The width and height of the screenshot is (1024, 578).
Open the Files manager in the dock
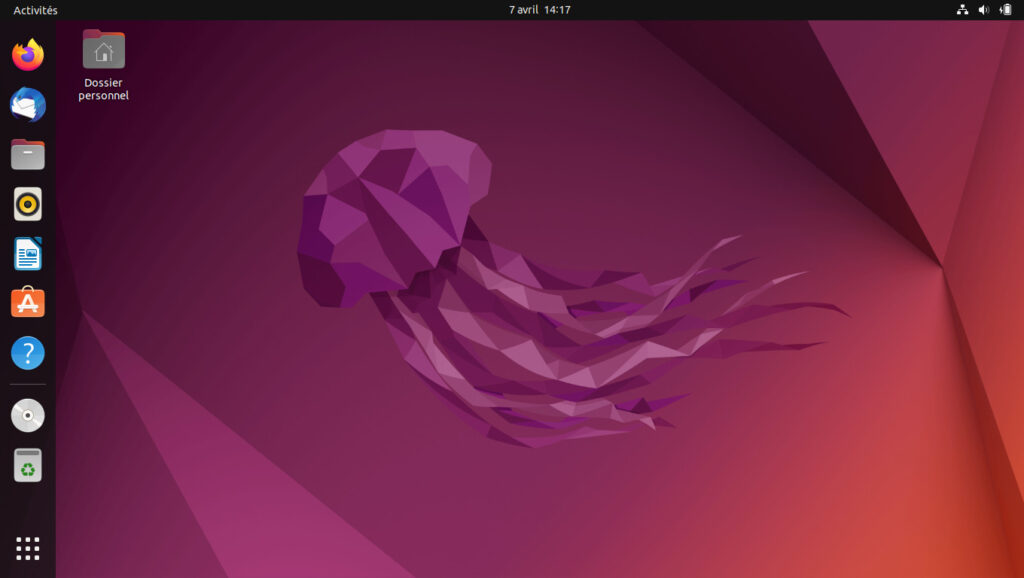pyautogui.click(x=28, y=155)
